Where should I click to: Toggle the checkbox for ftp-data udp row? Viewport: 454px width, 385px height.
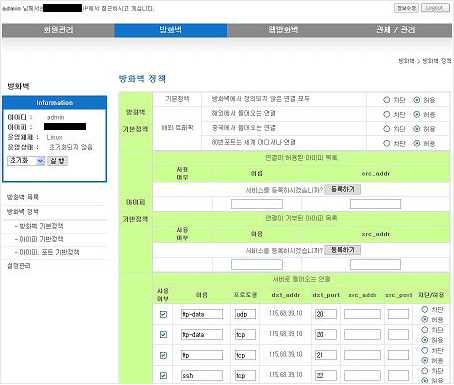[163, 314]
